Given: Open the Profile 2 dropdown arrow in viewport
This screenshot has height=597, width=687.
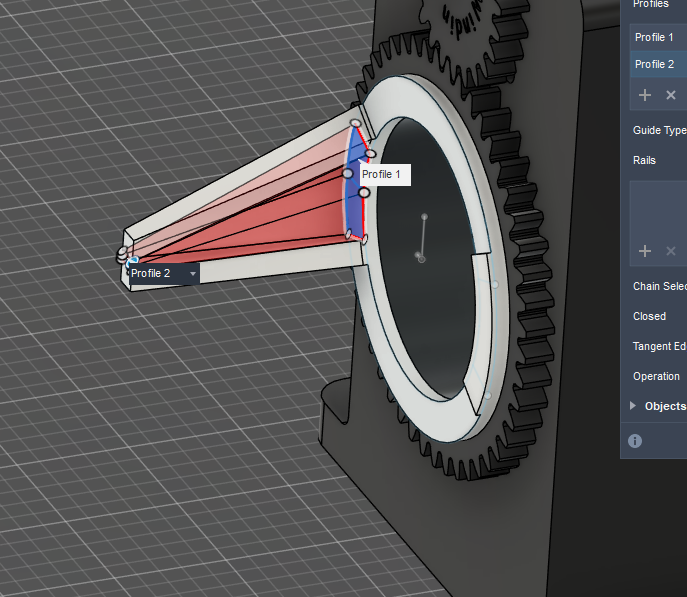Looking at the screenshot, I should [192, 273].
